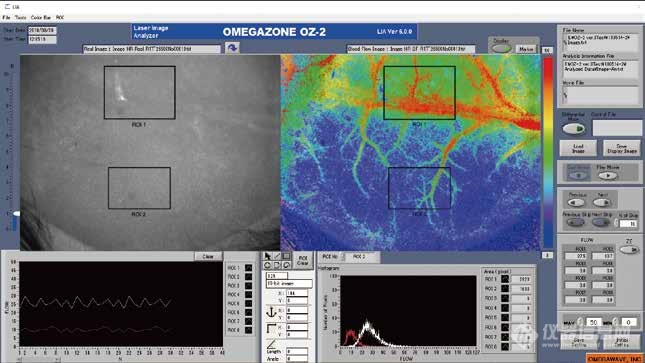This screenshot has height=363, width=645.
Task: Toggle the Differential Mode switch
Action: point(573,129)
